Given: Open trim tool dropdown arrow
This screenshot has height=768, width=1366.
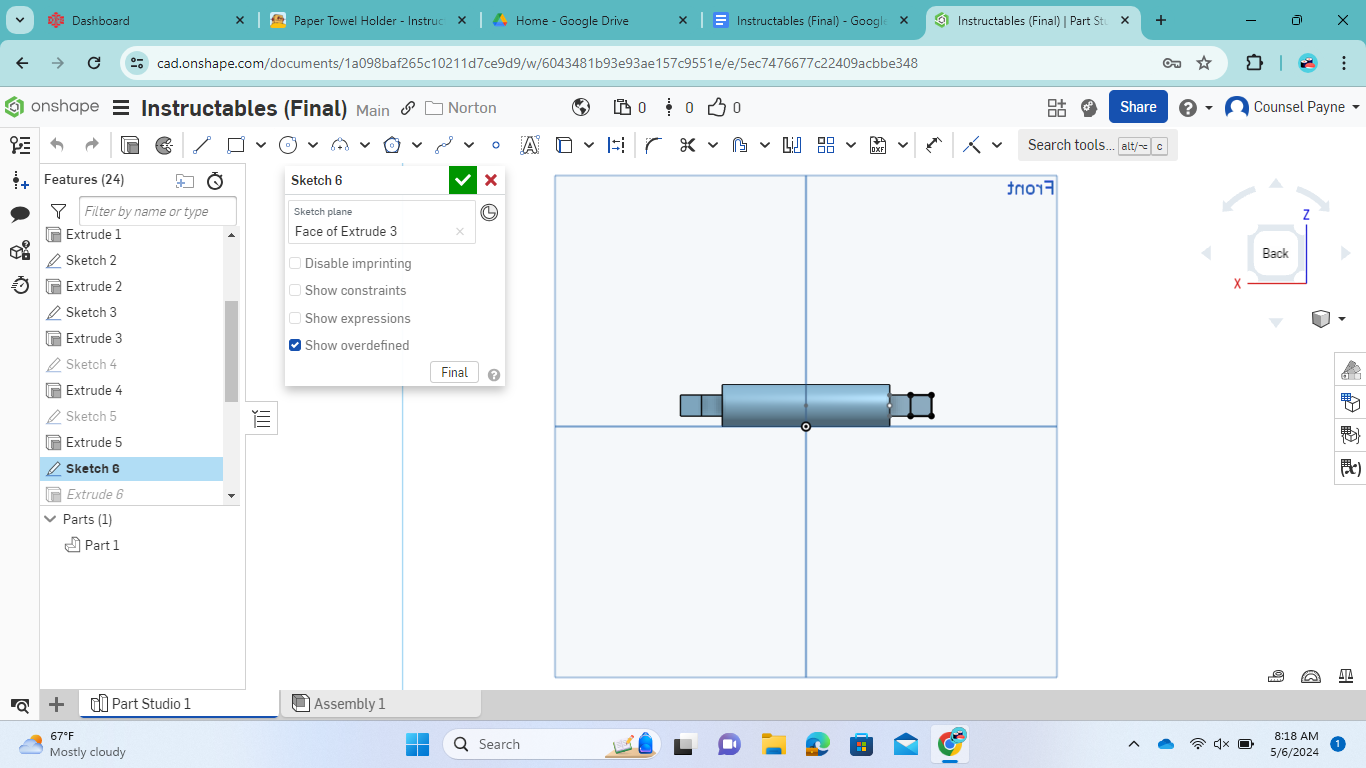Looking at the screenshot, I should pyautogui.click(x=713, y=145).
